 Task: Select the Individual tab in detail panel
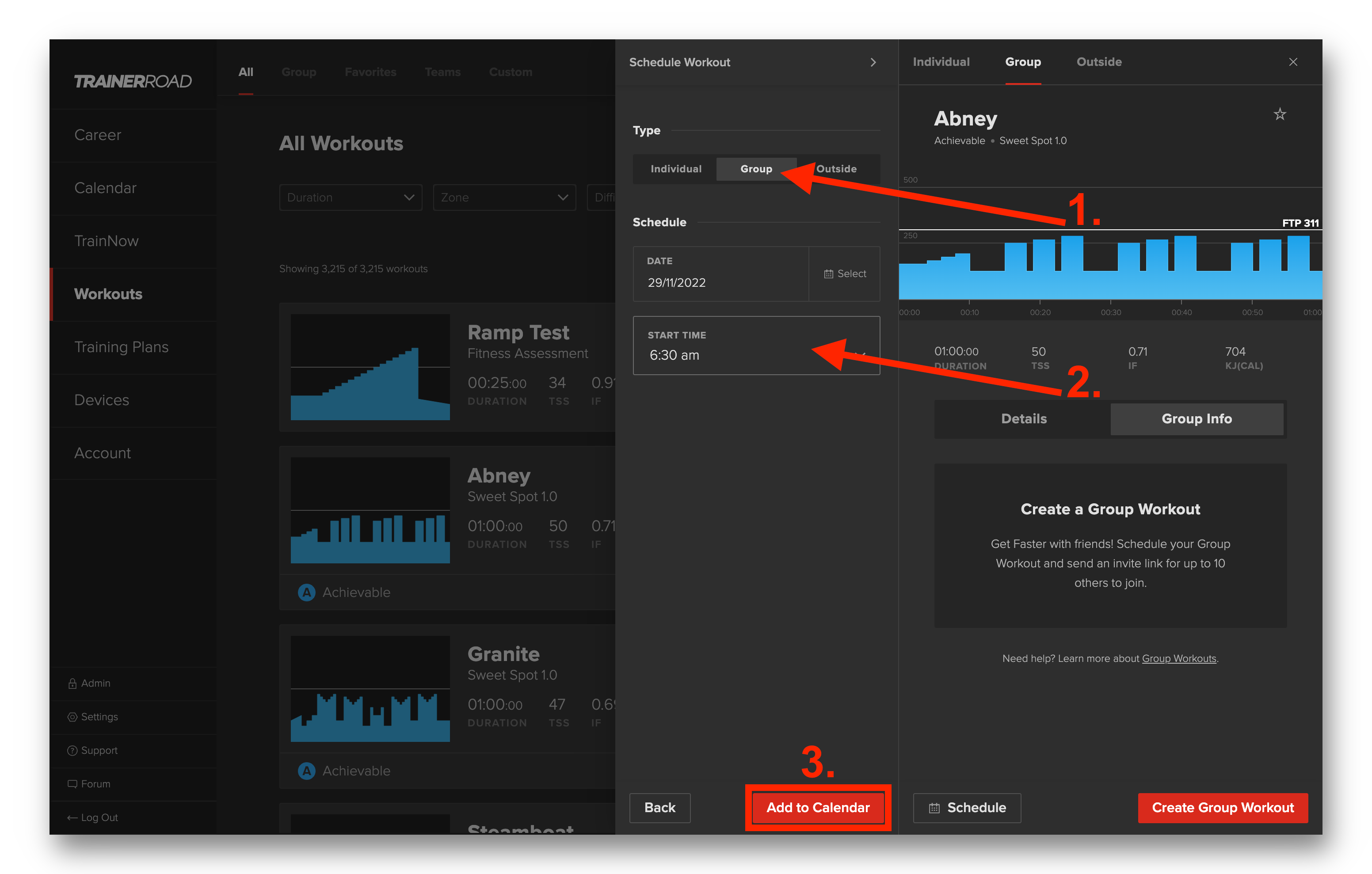tap(941, 62)
